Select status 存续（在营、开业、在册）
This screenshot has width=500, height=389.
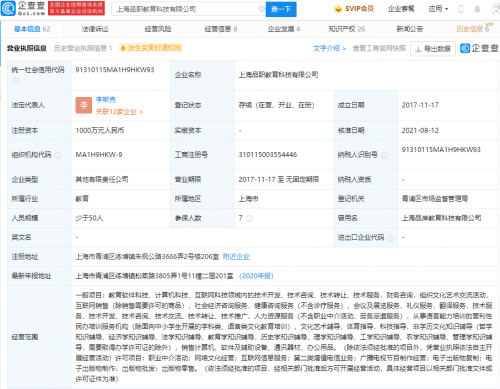coord(277,105)
